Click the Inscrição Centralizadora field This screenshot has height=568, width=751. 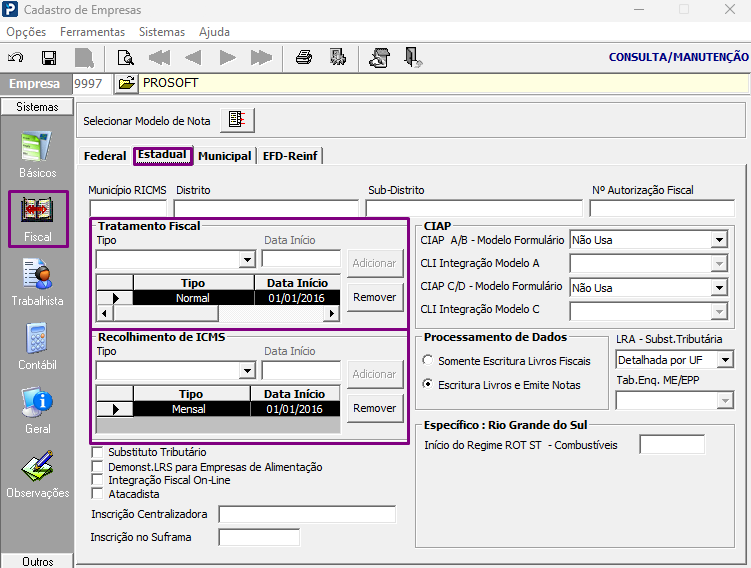coord(307,514)
